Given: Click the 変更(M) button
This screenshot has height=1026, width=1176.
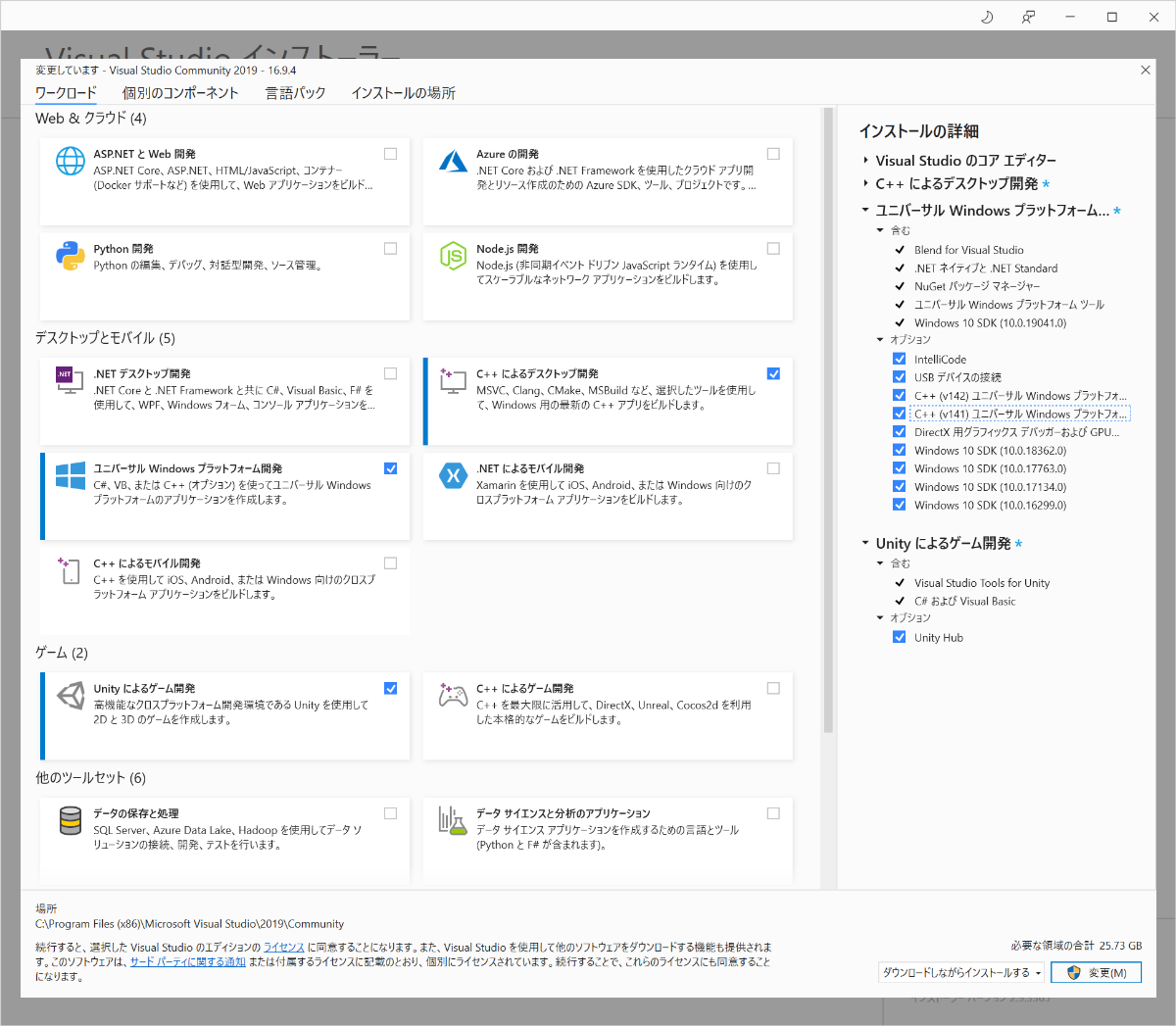Looking at the screenshot, I should 1096,972.
